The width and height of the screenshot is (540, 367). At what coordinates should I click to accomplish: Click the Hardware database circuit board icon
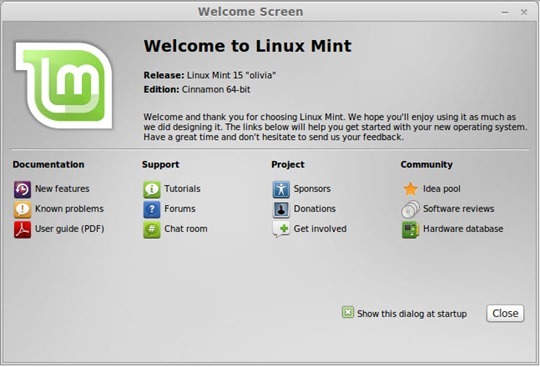[411, 229]
